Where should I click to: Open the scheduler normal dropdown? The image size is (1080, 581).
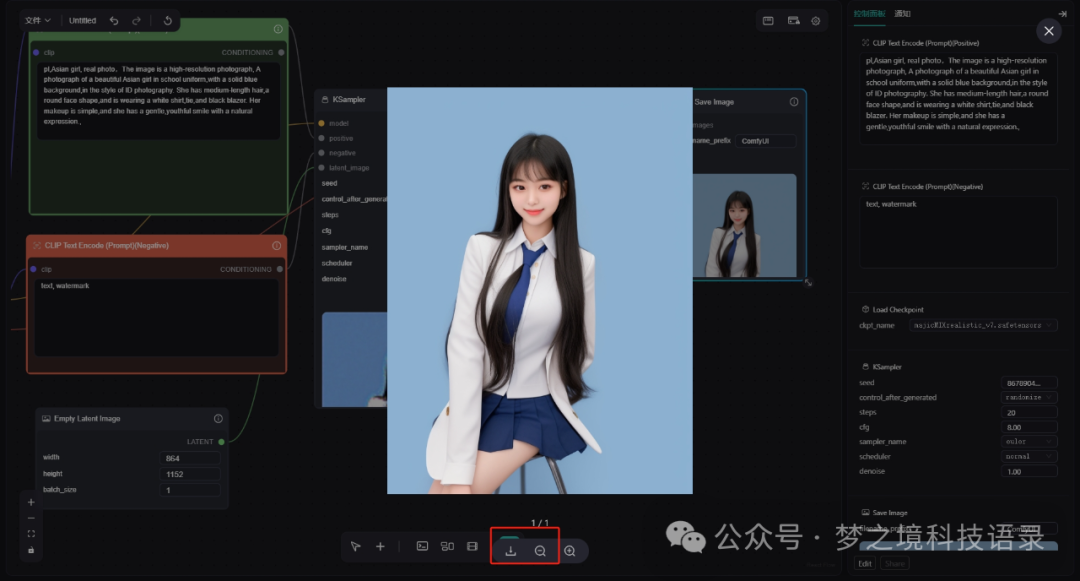[x=1030, y=456]
